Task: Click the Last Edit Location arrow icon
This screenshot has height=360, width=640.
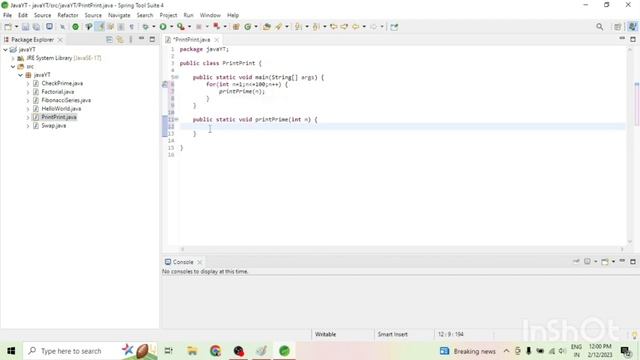Action: [x=333, y=27]
